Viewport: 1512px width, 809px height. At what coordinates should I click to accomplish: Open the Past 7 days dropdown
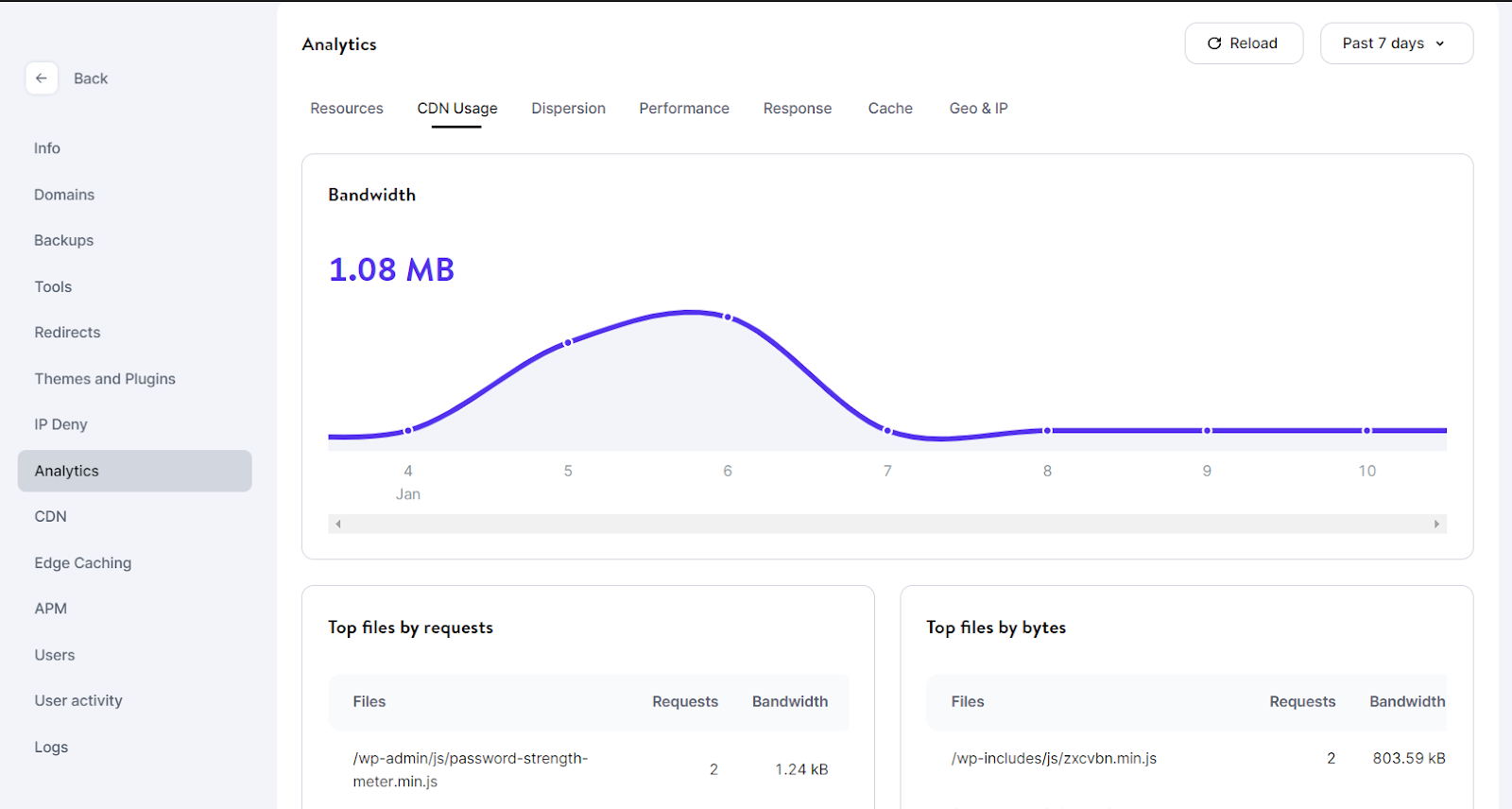click(x=1396, y=43)
